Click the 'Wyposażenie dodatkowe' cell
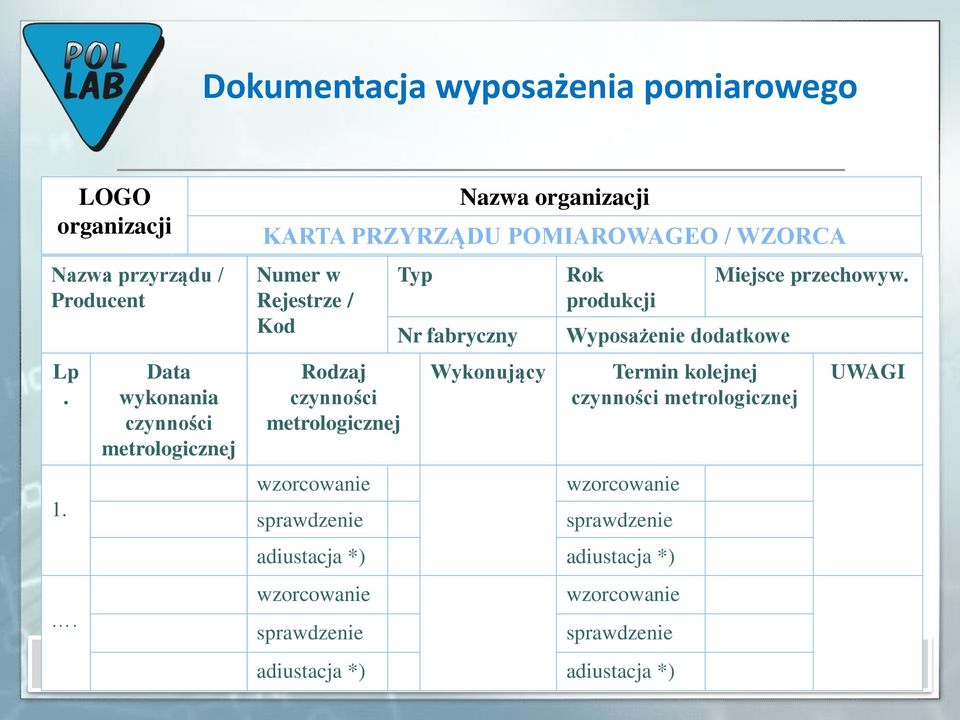This screenshot has height=720, width=960. click(x=740, y=335)
